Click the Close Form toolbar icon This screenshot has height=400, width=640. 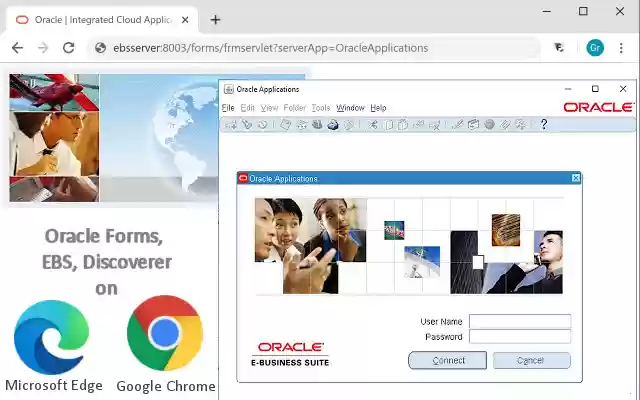[349, 124]
